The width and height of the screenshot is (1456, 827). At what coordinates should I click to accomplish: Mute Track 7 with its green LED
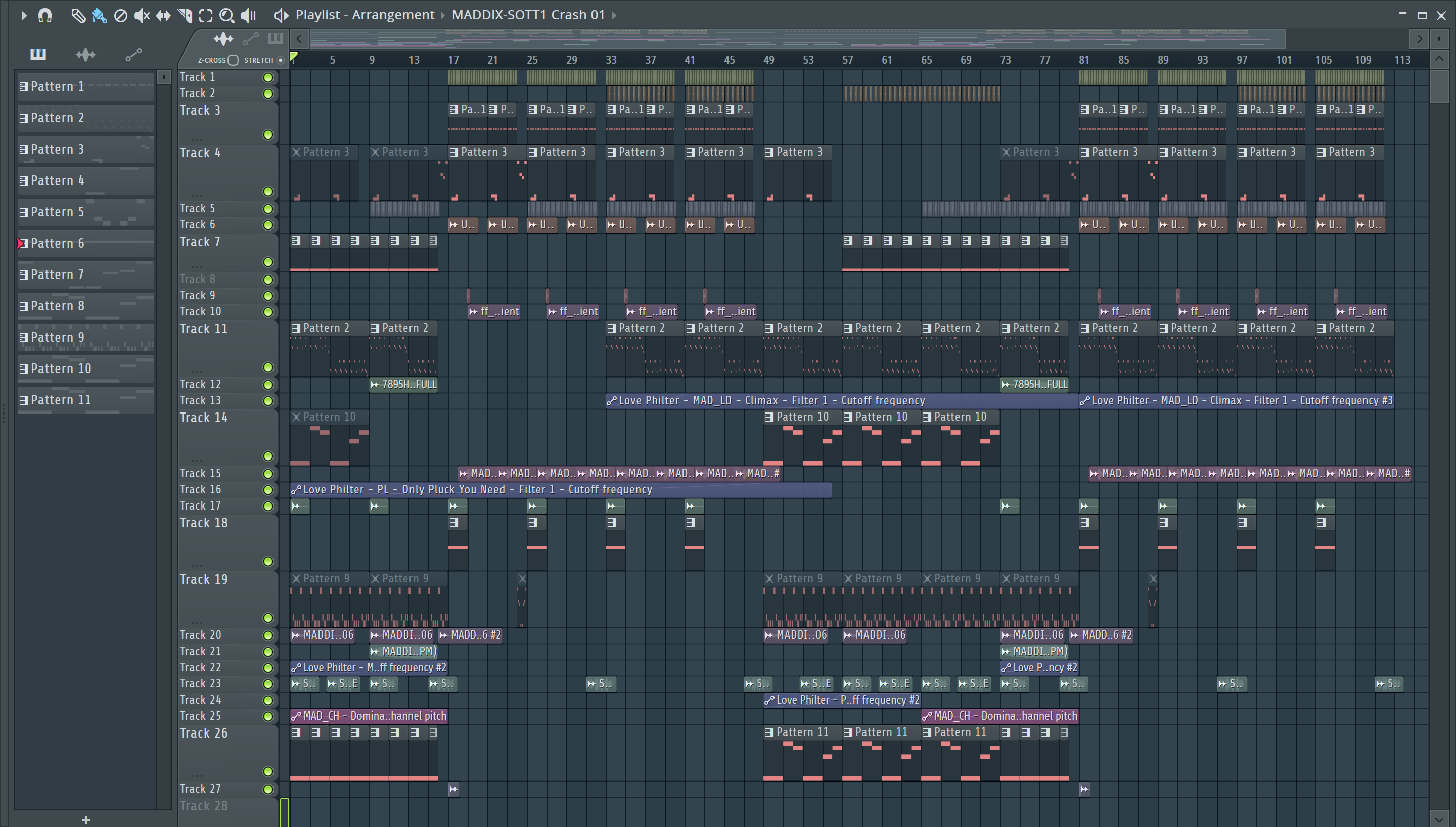click(268, 262)
